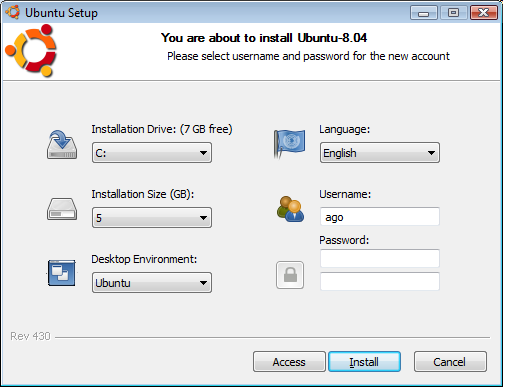Click the first Password input field

(x=380, y=258)
